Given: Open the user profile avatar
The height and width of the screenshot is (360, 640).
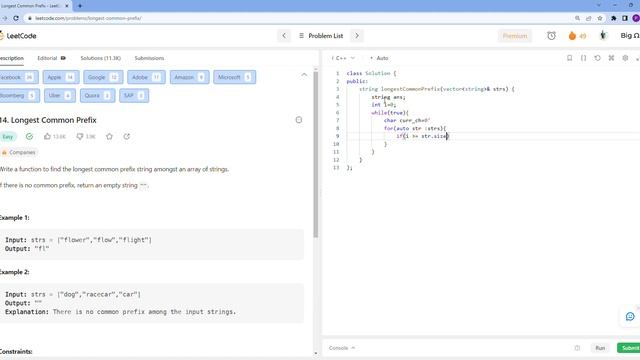Looking at the screenshot, I should click(x=603, y=36).
